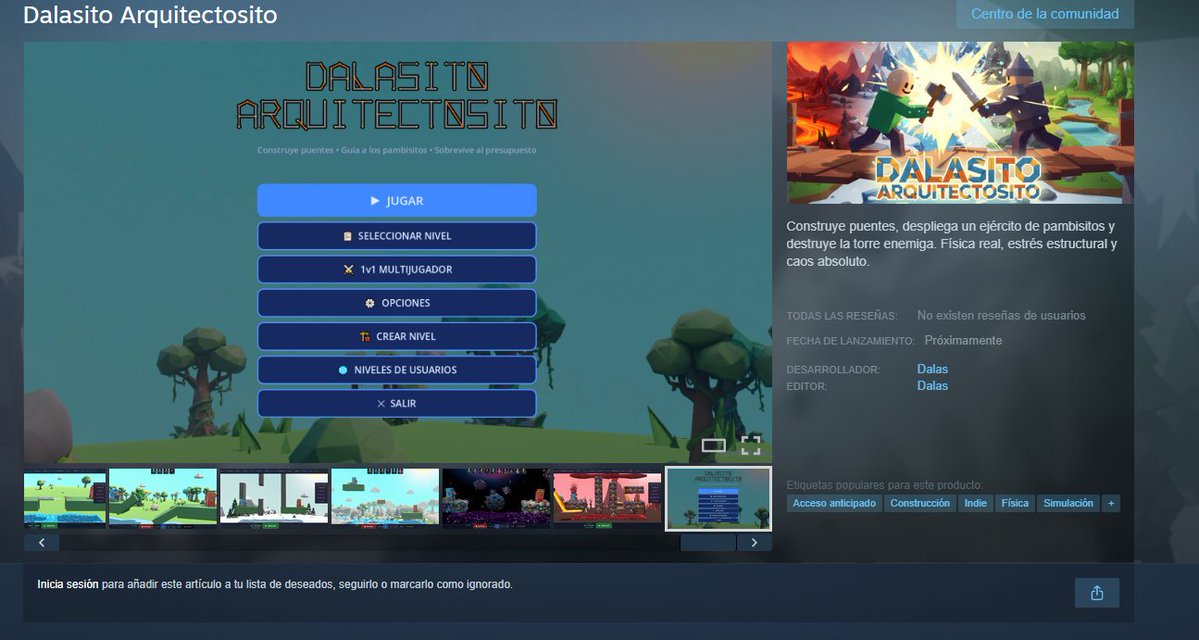The width and height of the screenshot is (1199, 640).
Task: Click NIVELES DE USUARIOS in the screenshot
Action: pos(397,369)
